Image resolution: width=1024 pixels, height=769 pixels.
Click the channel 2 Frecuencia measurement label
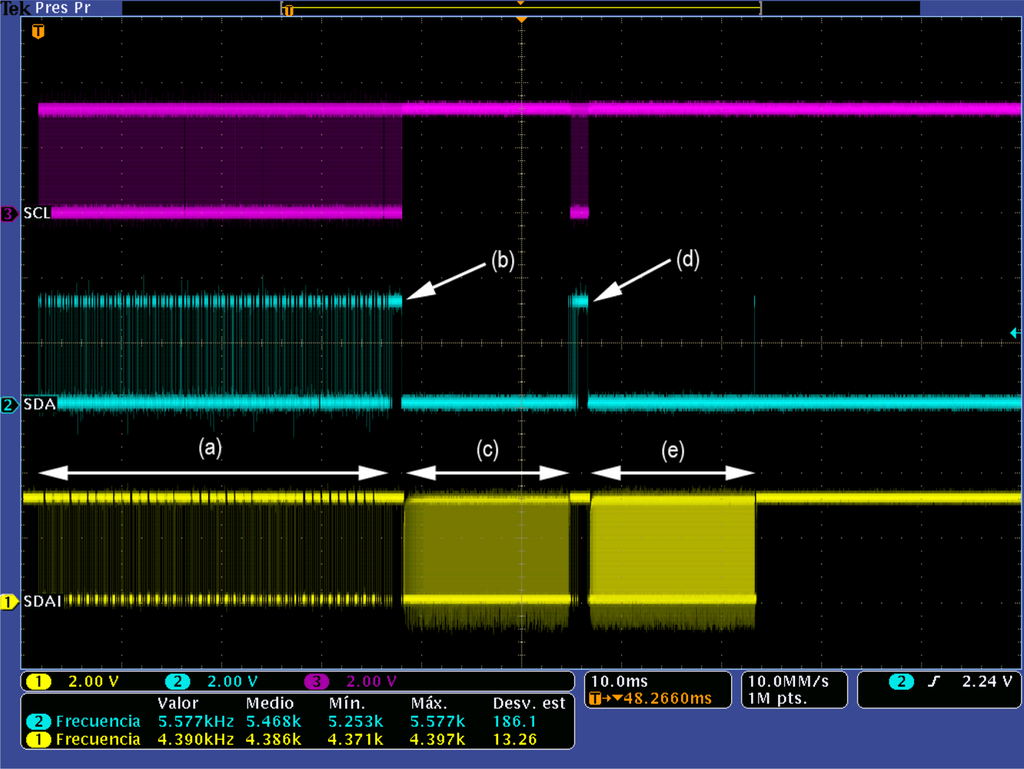pos(98,721)
